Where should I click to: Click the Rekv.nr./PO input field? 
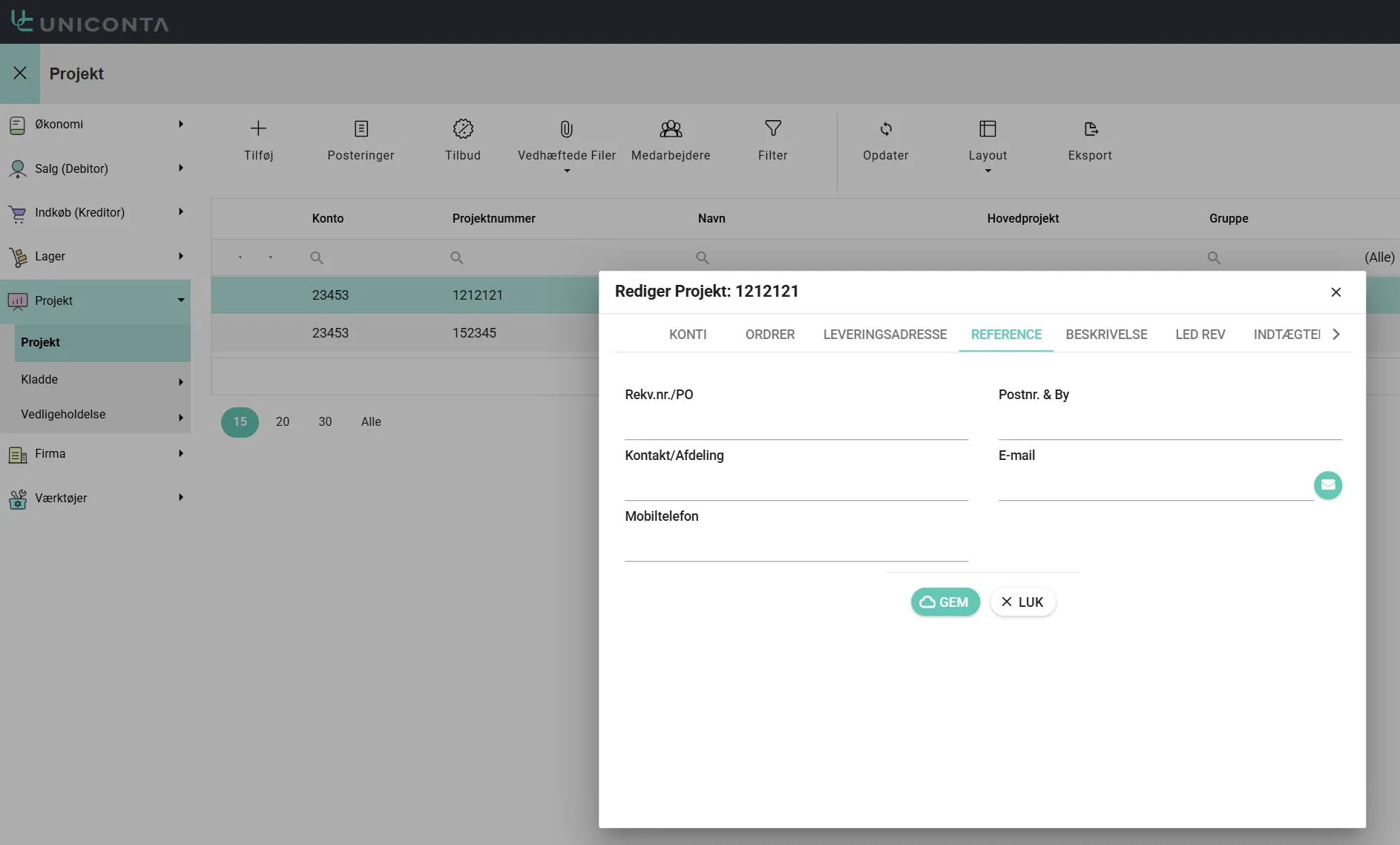(796, 425)
